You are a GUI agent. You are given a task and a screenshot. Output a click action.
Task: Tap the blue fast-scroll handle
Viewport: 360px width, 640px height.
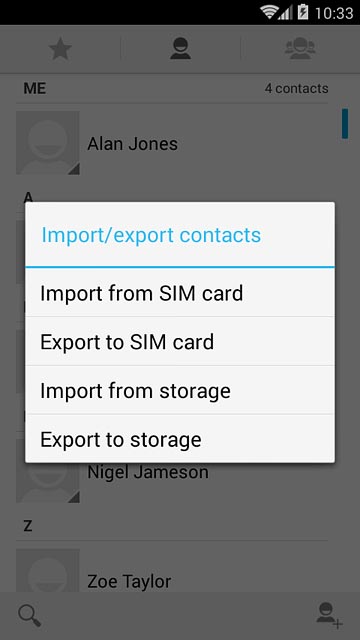coord(345,124)
